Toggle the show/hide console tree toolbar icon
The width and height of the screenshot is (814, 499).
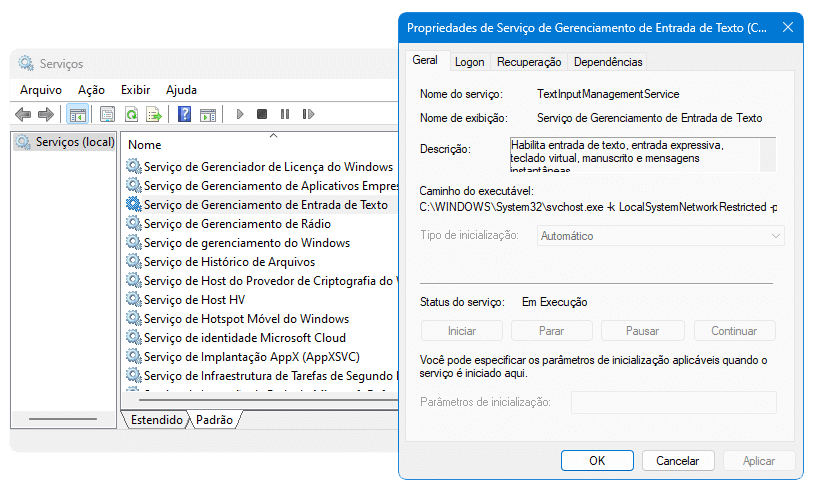tap(78, 114)
